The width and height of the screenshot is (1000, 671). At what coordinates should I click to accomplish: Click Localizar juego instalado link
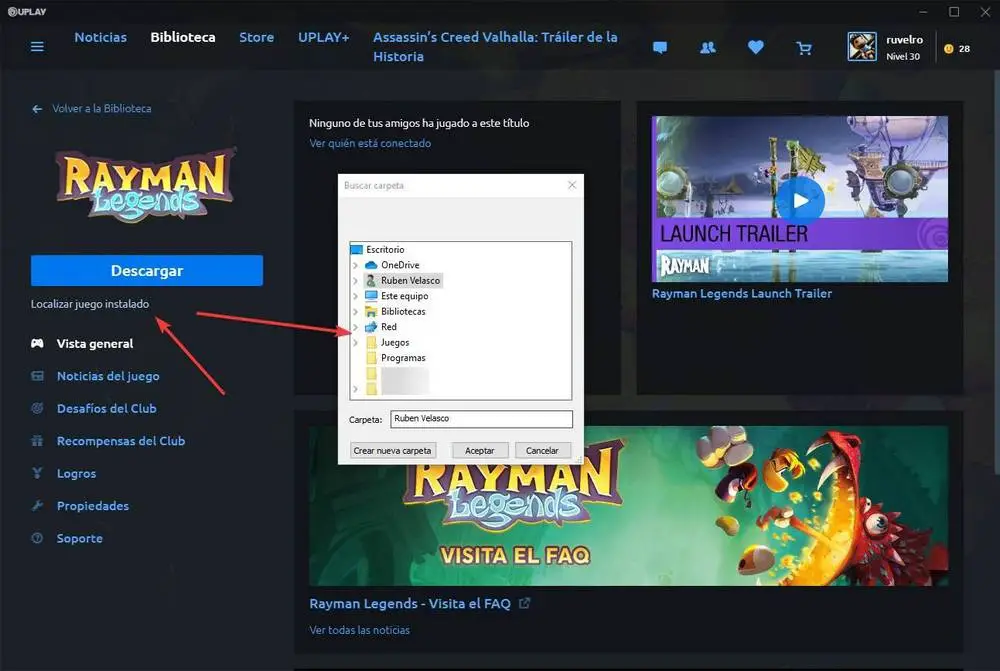(90, 304)
